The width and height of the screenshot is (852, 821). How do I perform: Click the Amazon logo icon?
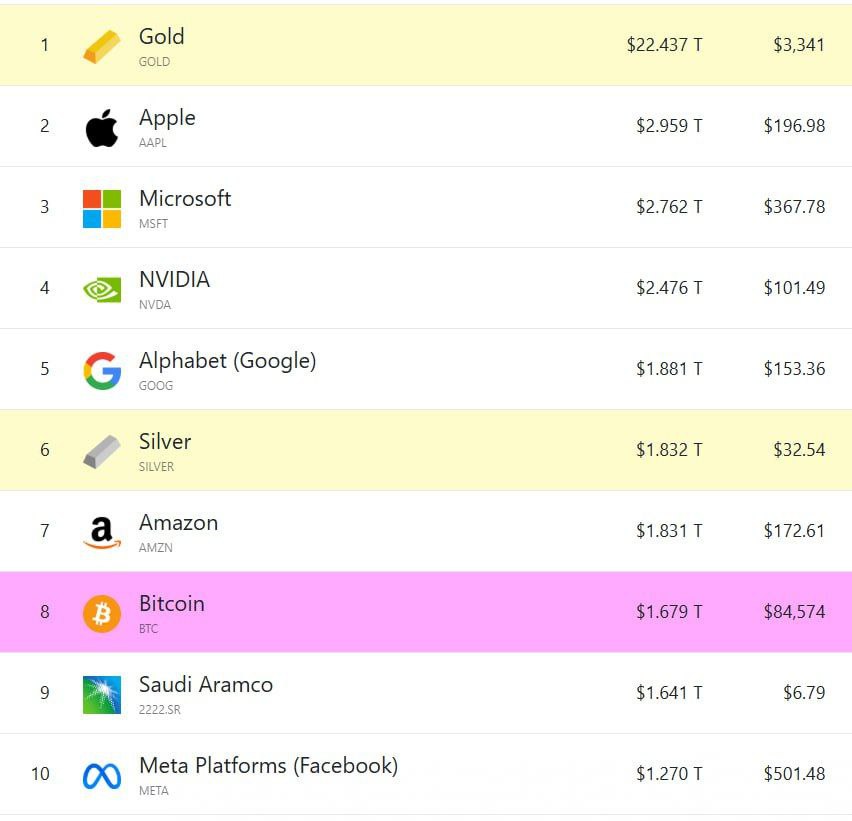pyautogui.click(x=101, y=532)
